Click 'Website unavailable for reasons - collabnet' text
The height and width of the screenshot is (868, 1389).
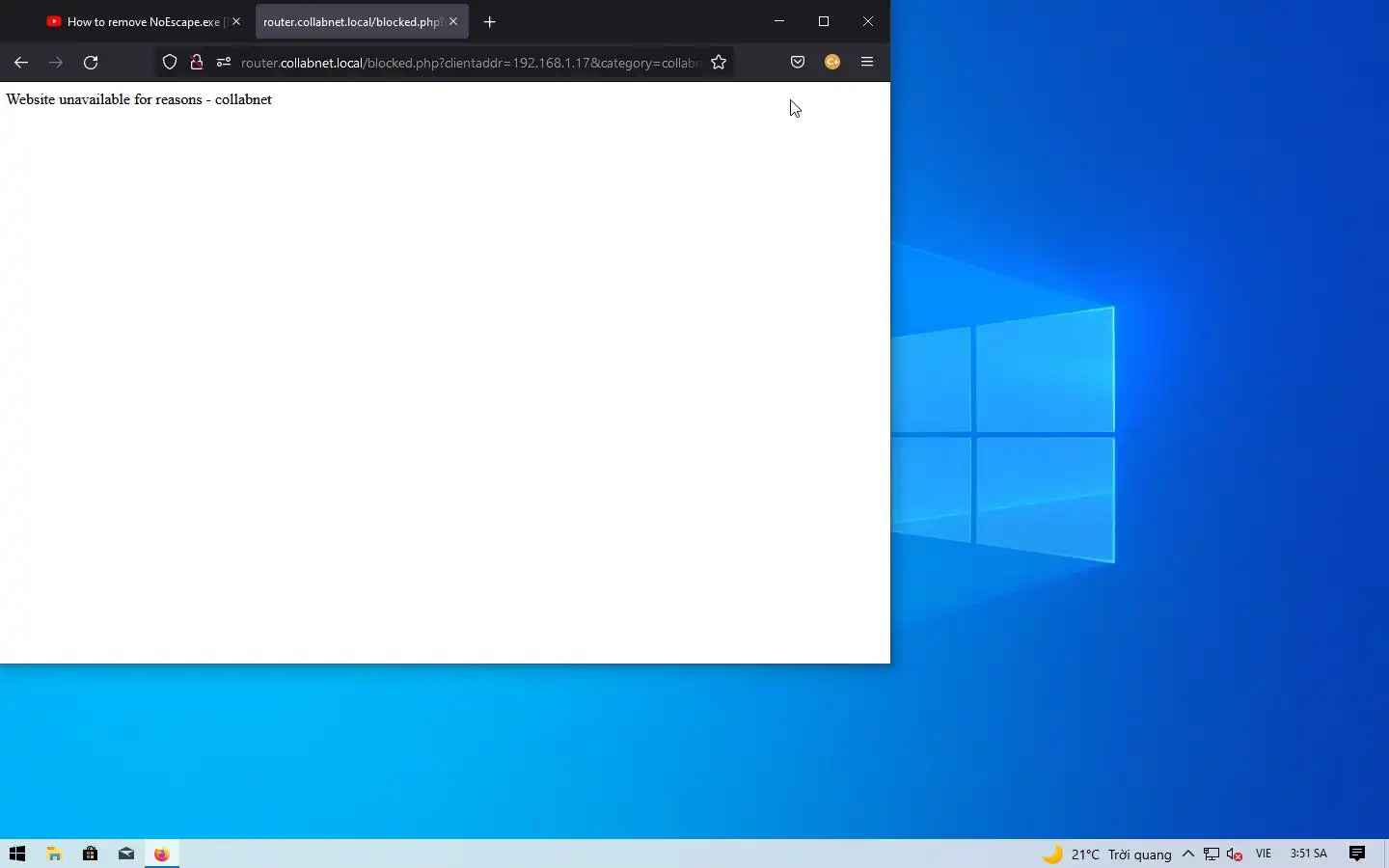[x=139, y=99]
